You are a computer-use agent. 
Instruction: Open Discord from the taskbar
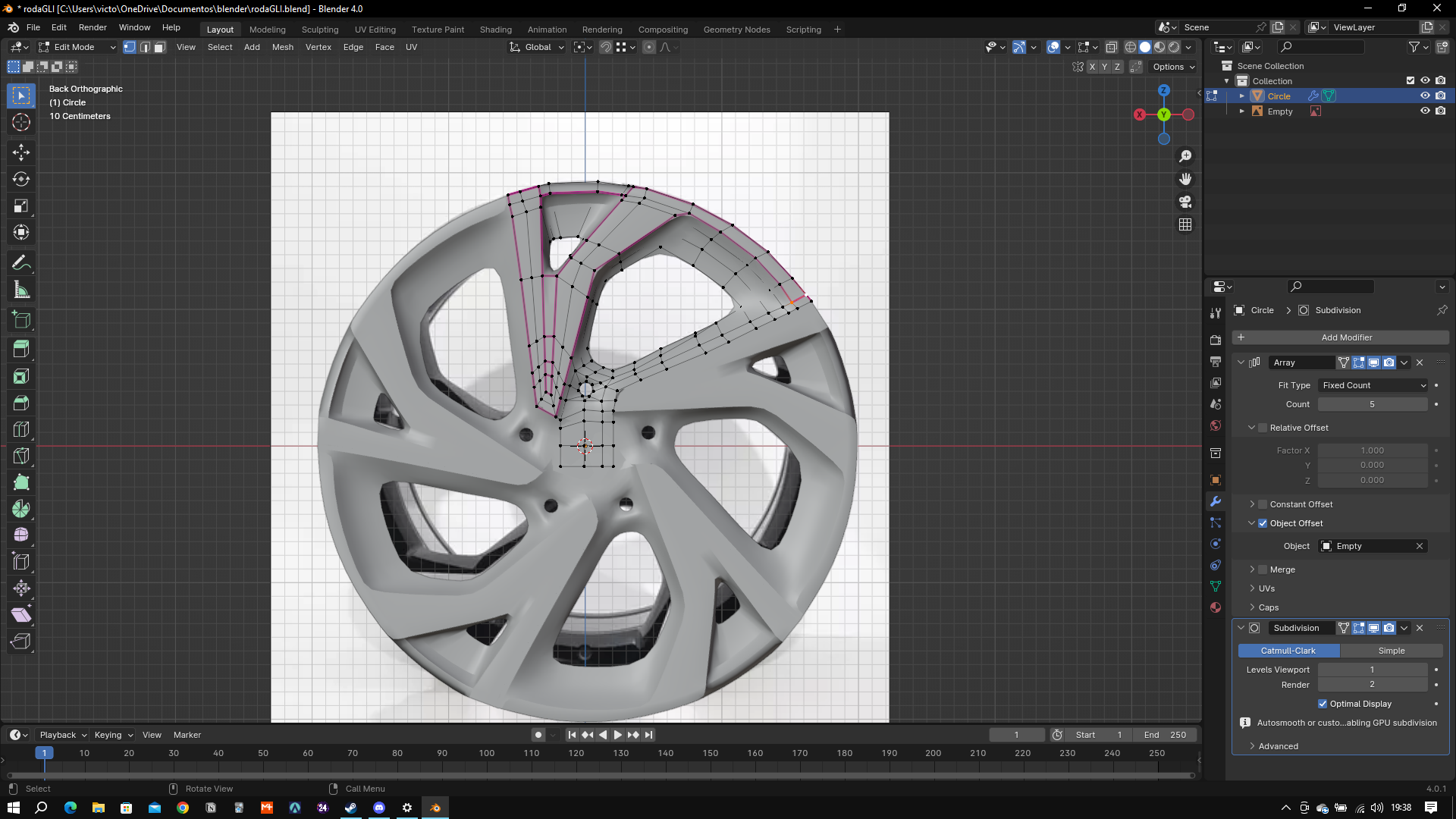click(x=379, y=808)
